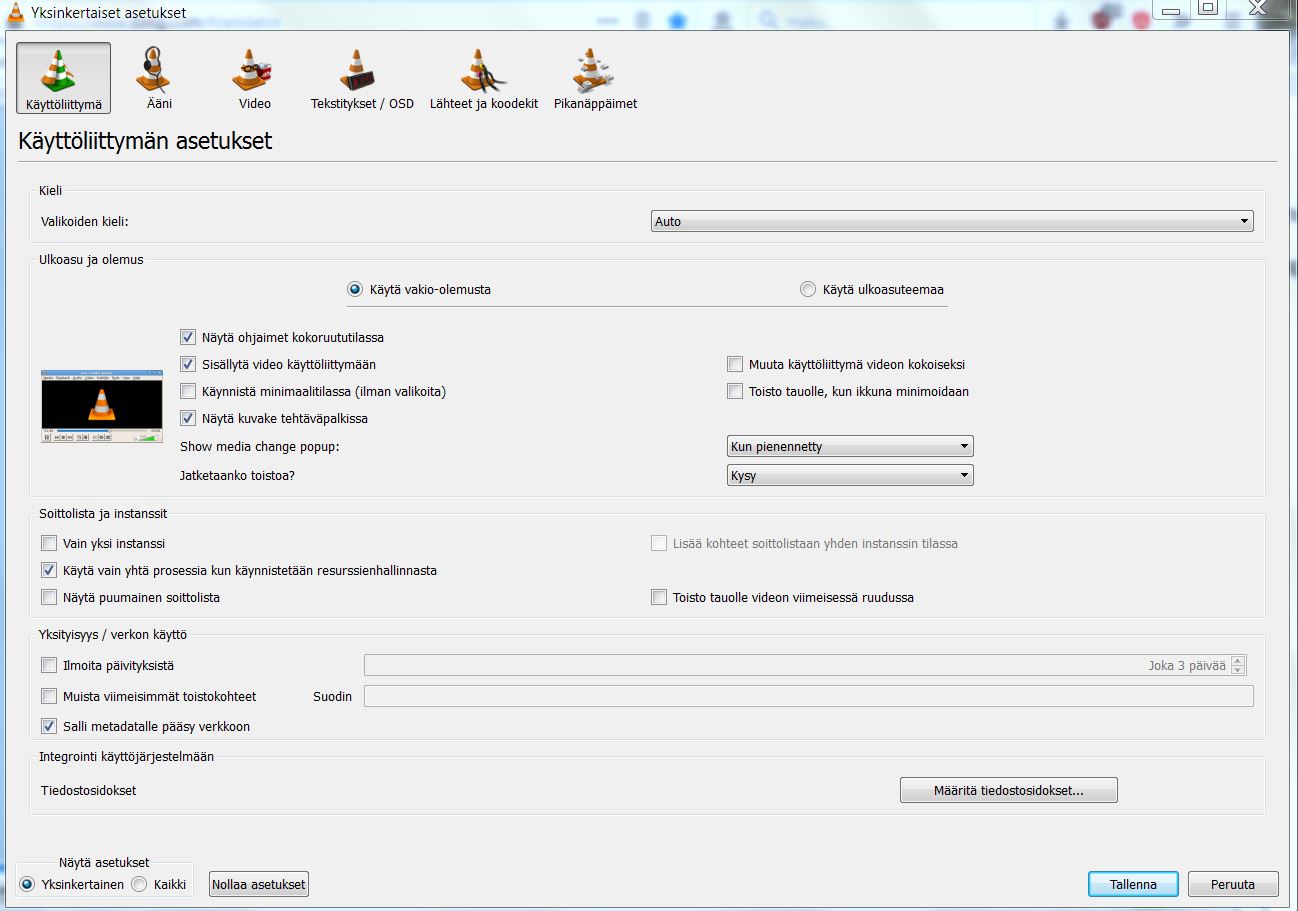Viewport: 1298px width, 911px height.
Task: Click the Show media change popup label
Action: pyautogui.click(x=260, y=447)
